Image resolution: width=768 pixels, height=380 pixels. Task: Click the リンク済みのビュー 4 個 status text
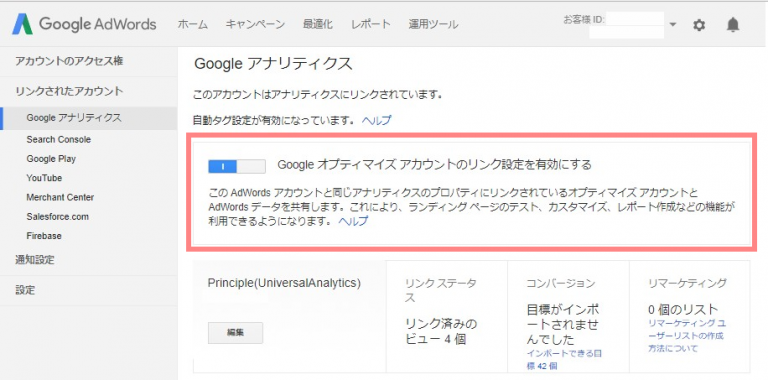[x=441, y=331]
